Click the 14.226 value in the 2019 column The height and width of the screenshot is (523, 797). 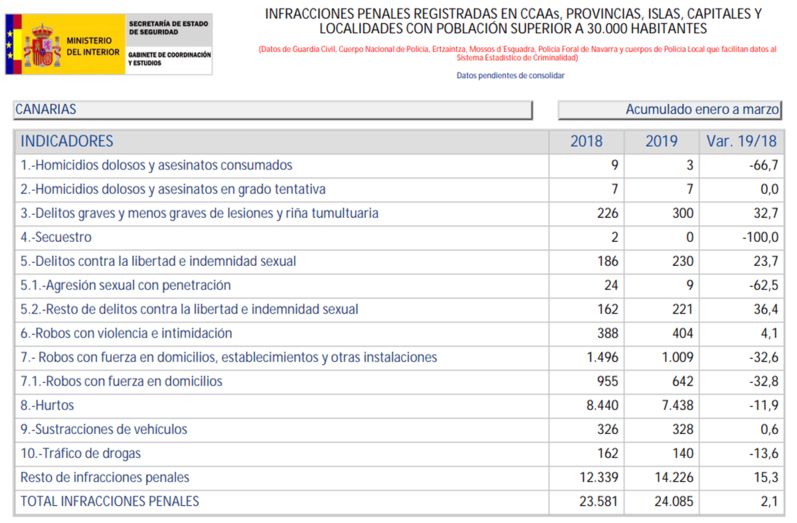[674, 478]
